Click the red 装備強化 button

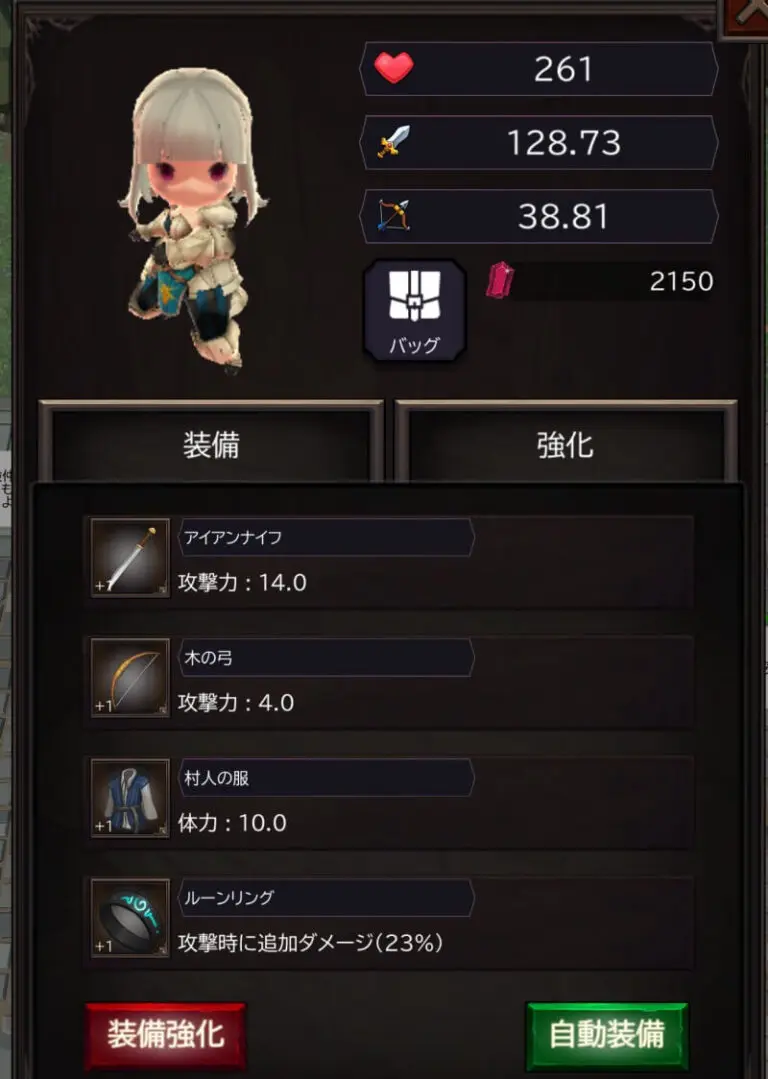[165, 1034]
